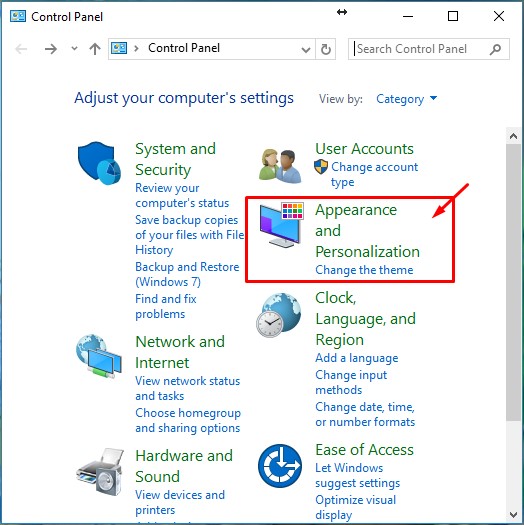Open Find and fix problems
This screenshot has height=525, width=524.
(166, 306)
